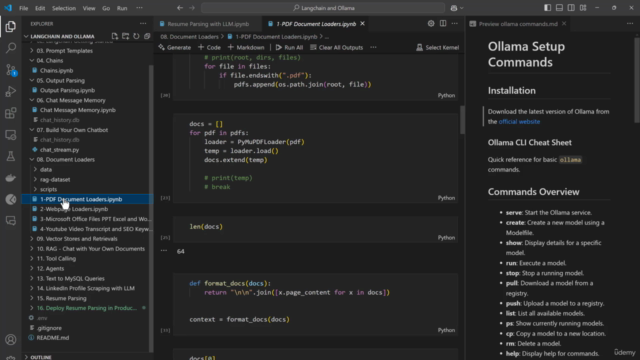The height and width of the screenshot is (360, 640).
Task: Refresh the Explorer file tree
Action: (136, 36)
